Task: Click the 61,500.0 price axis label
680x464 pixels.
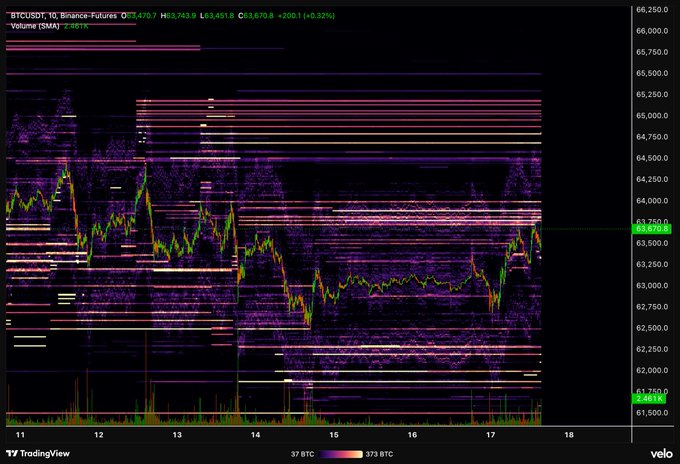Action: (x=652, y=413)
